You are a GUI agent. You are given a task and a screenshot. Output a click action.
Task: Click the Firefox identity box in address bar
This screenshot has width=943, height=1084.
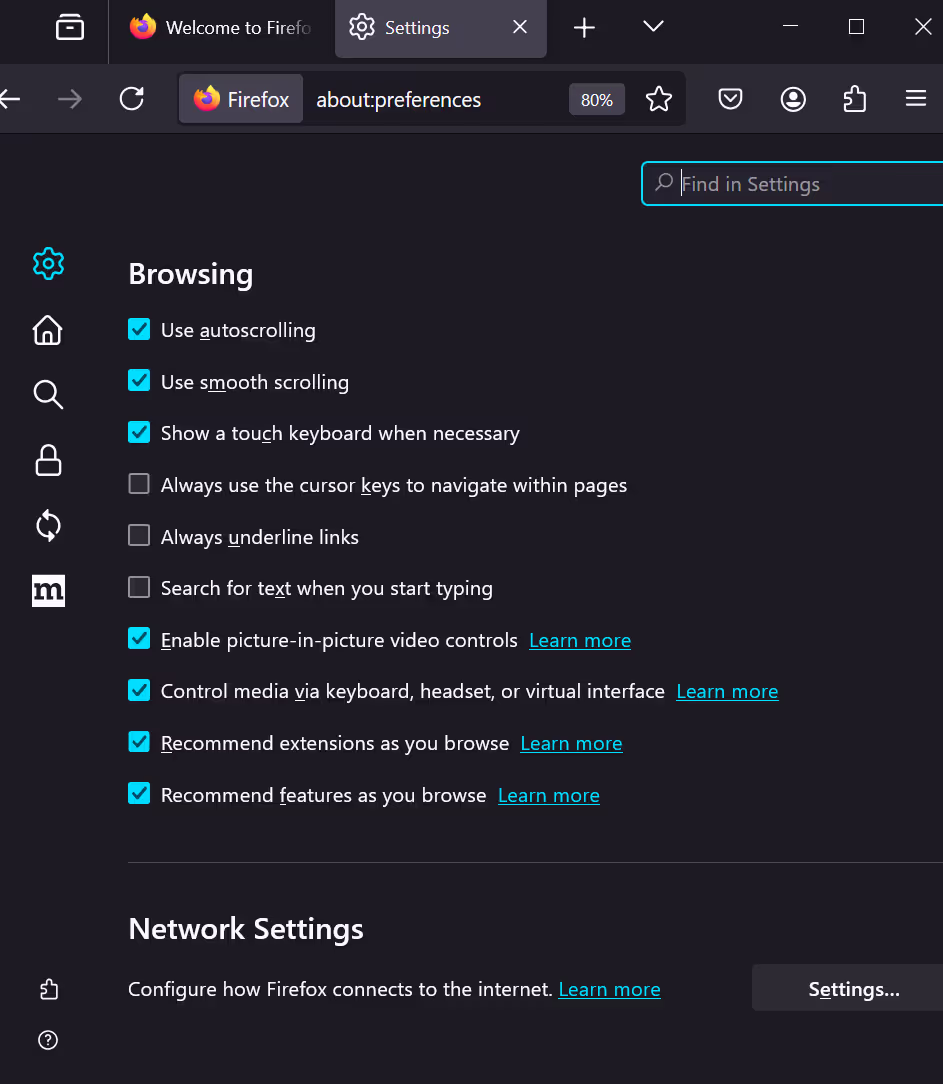point(241,99)
